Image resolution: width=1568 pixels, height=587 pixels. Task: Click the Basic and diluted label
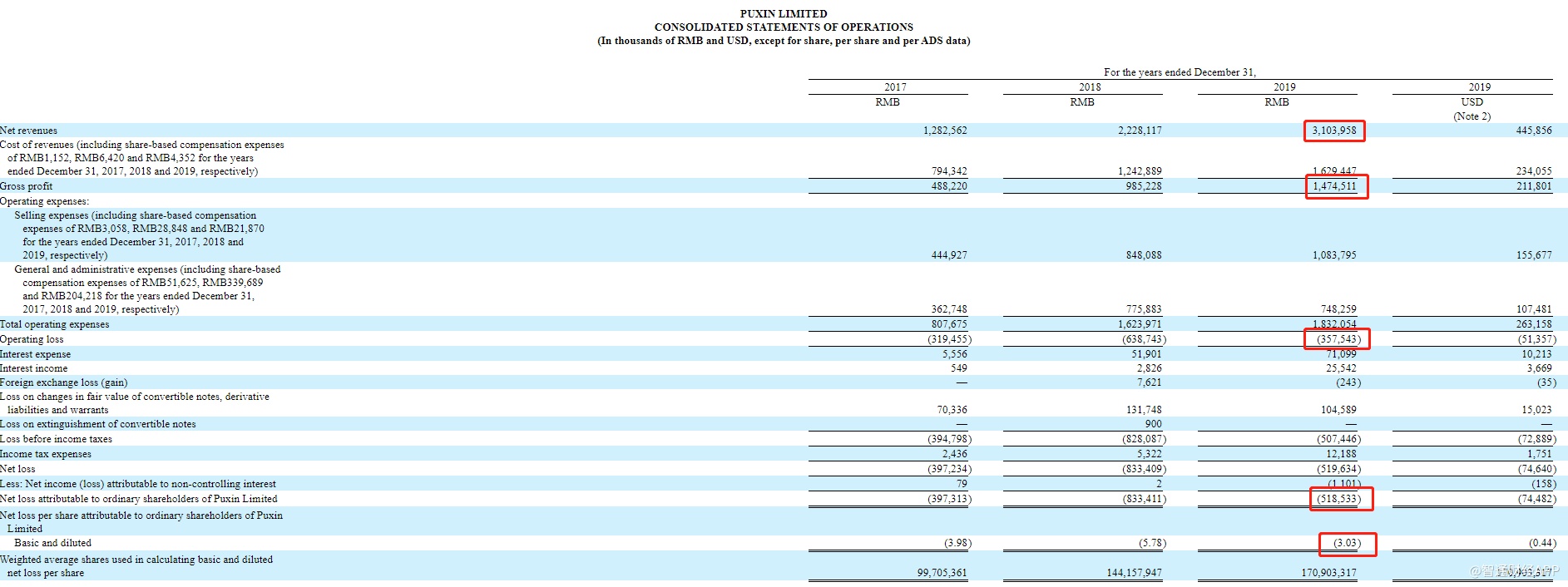coord(52,543)
